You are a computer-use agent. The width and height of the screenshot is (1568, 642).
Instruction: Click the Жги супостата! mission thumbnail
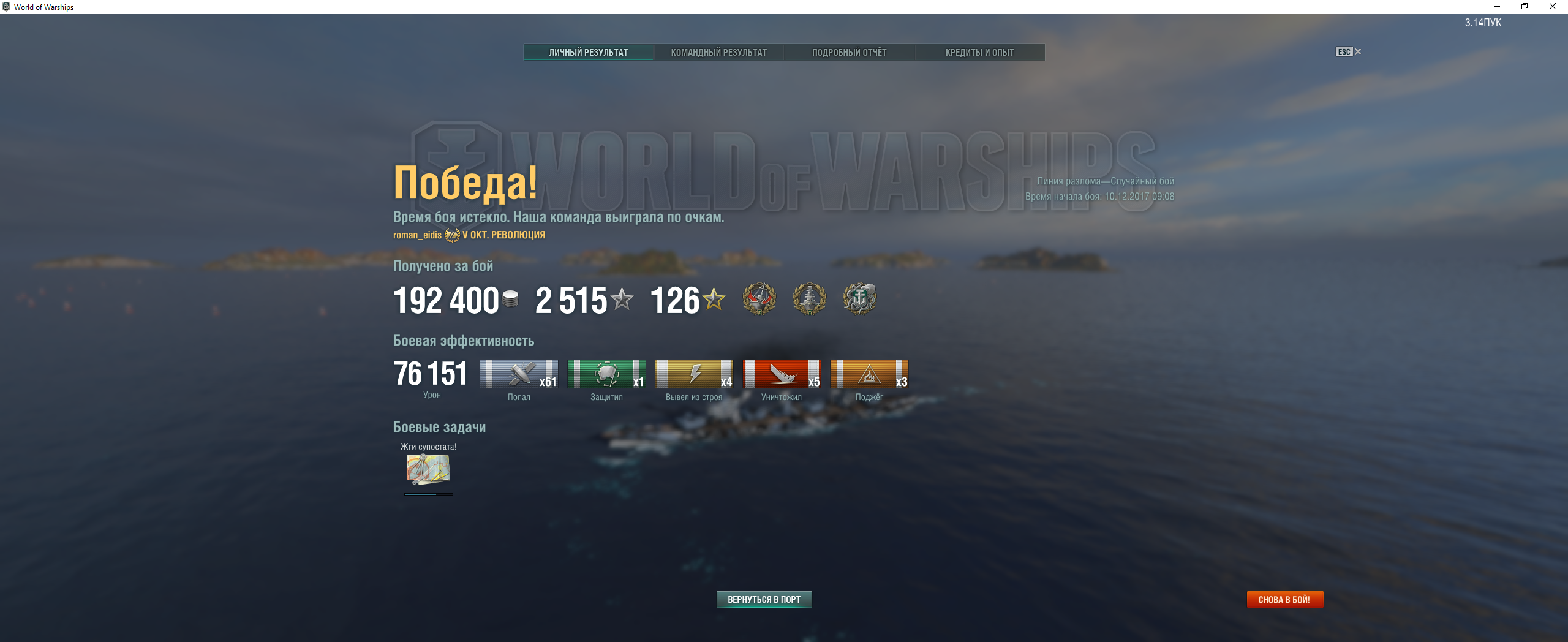point(429,470)
